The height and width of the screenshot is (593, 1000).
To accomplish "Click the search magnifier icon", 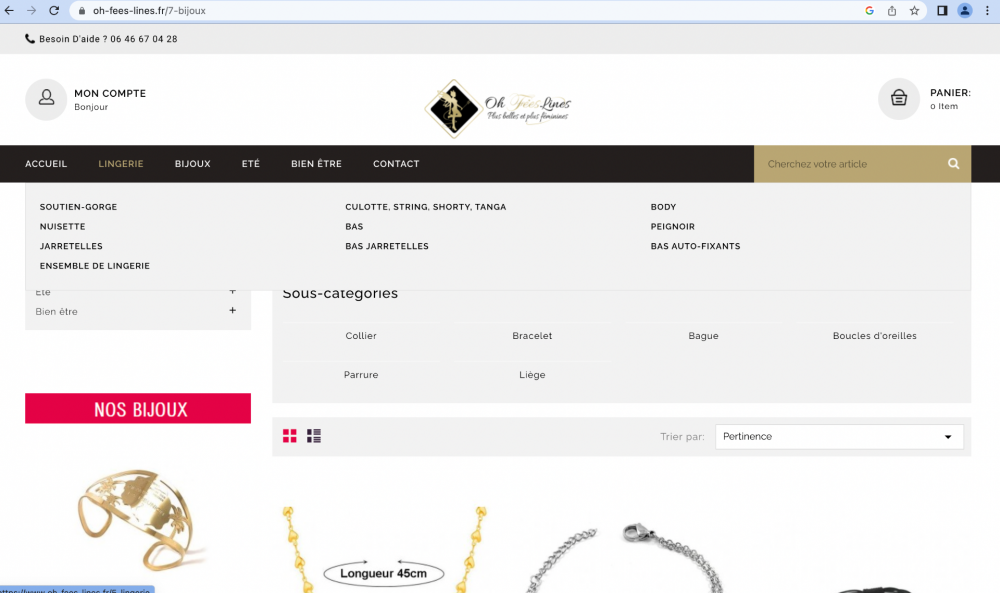I will tap(953, 164).
